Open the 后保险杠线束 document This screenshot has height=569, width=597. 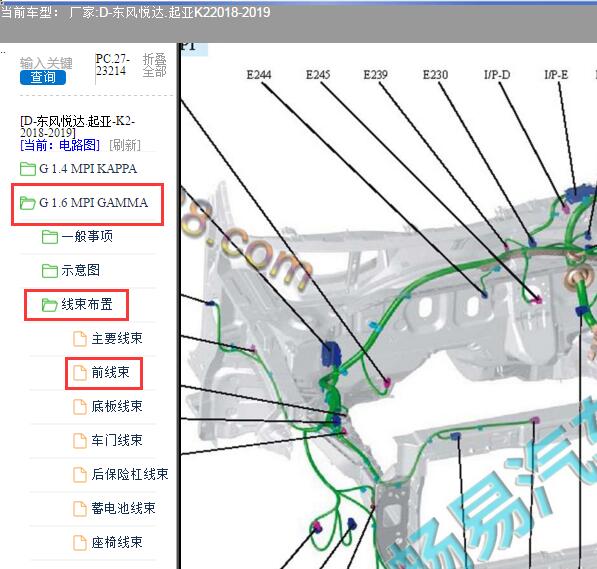click(x=130, y=474)
